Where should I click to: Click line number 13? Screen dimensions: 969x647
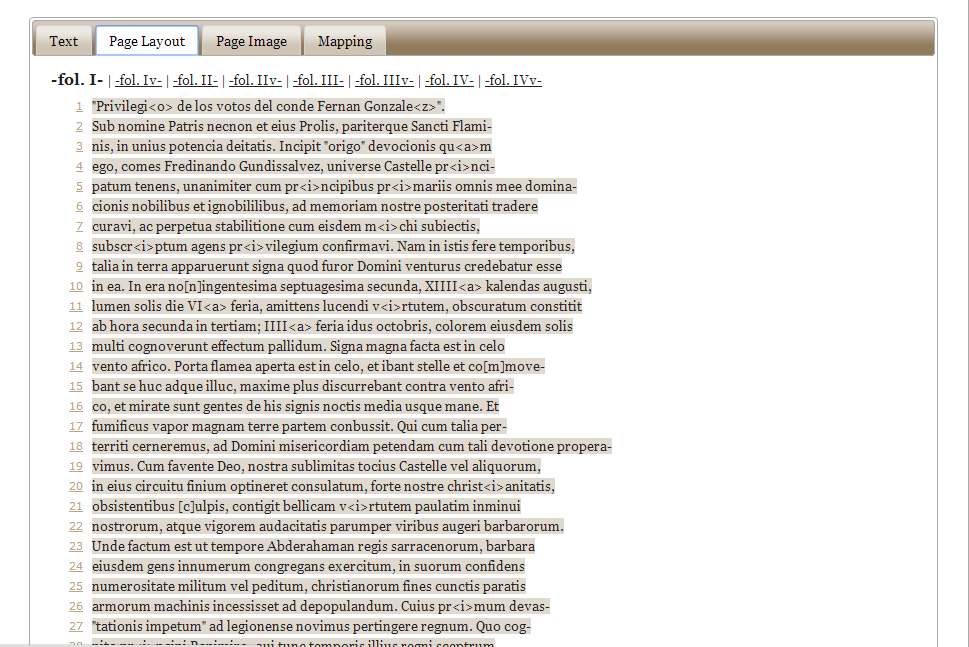(76, 347)
